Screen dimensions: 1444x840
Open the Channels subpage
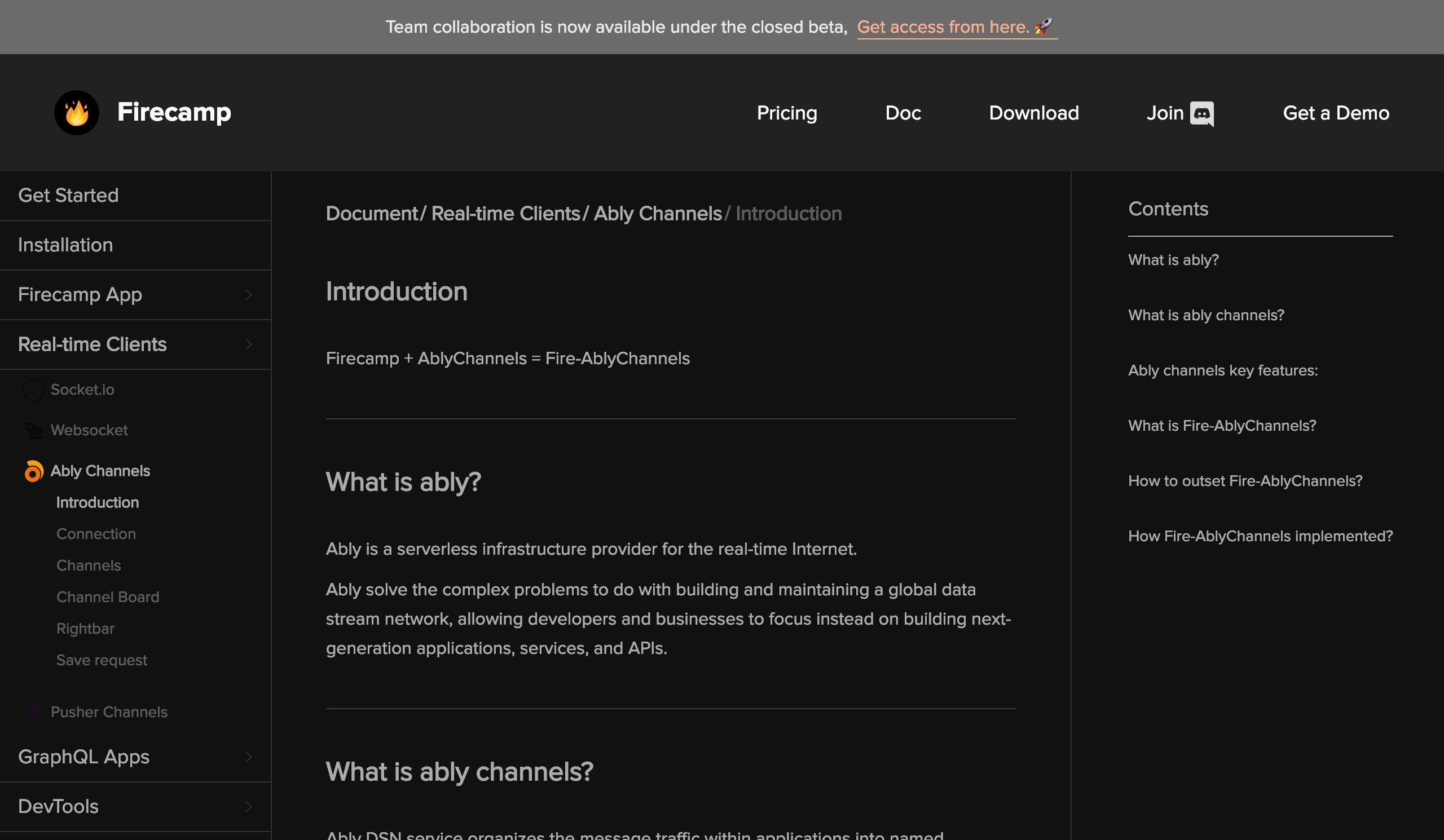[x=89, y=565]
